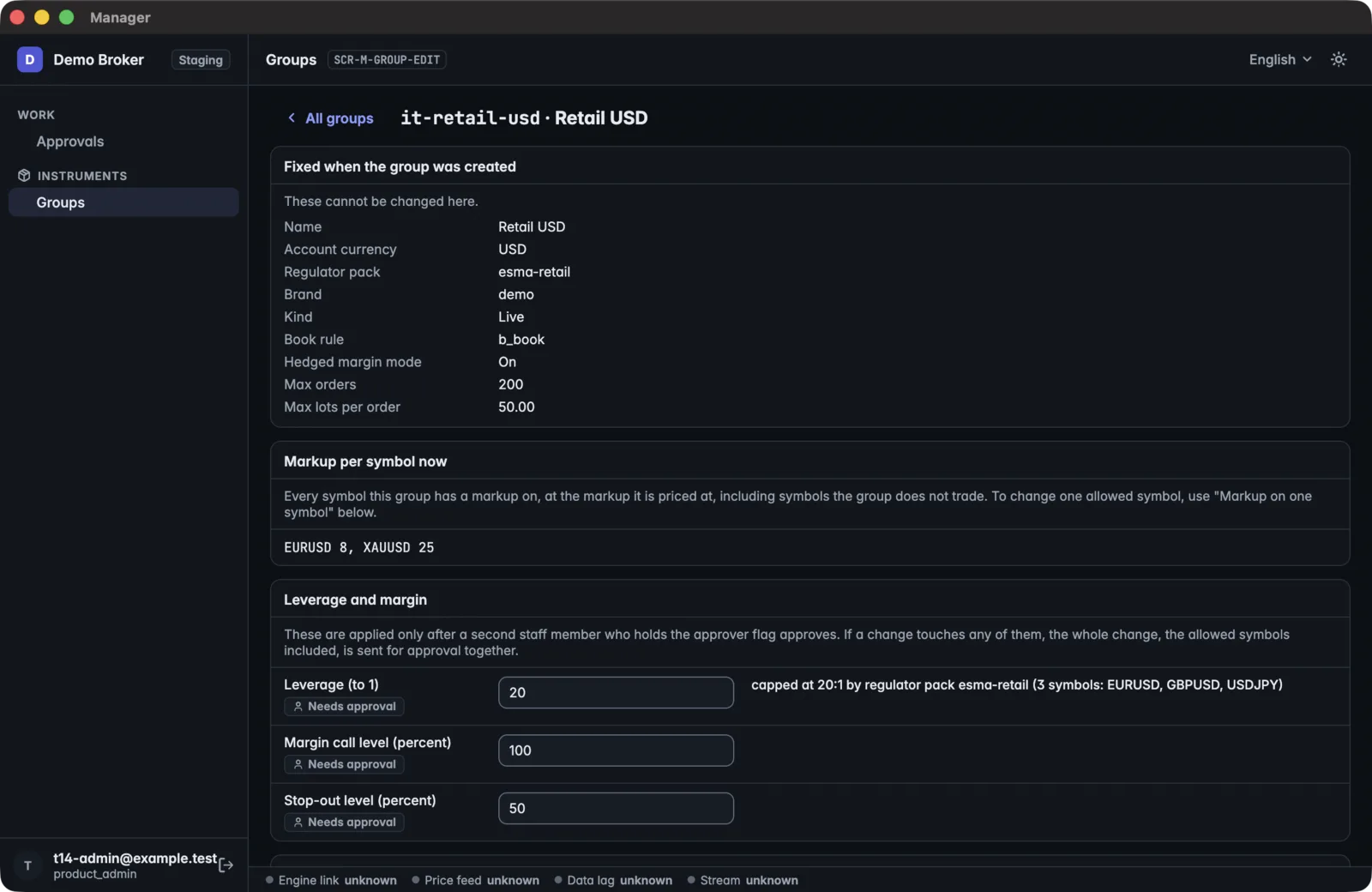Click the 'demo' Brand value

coord(516,294)
